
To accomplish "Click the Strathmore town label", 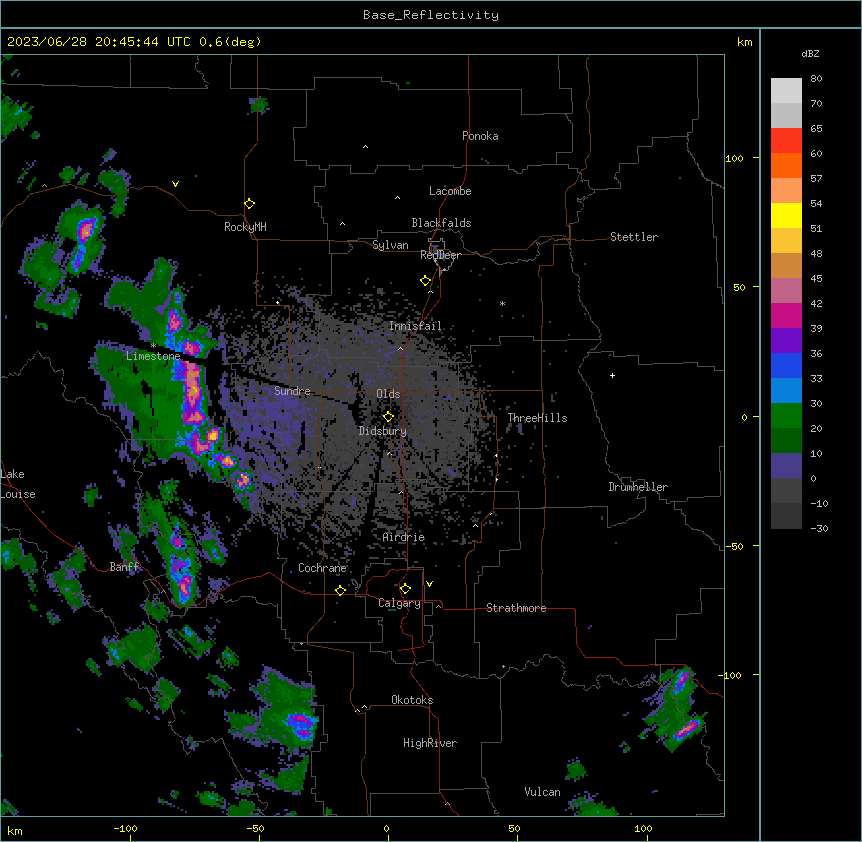I will click(516, 608).
